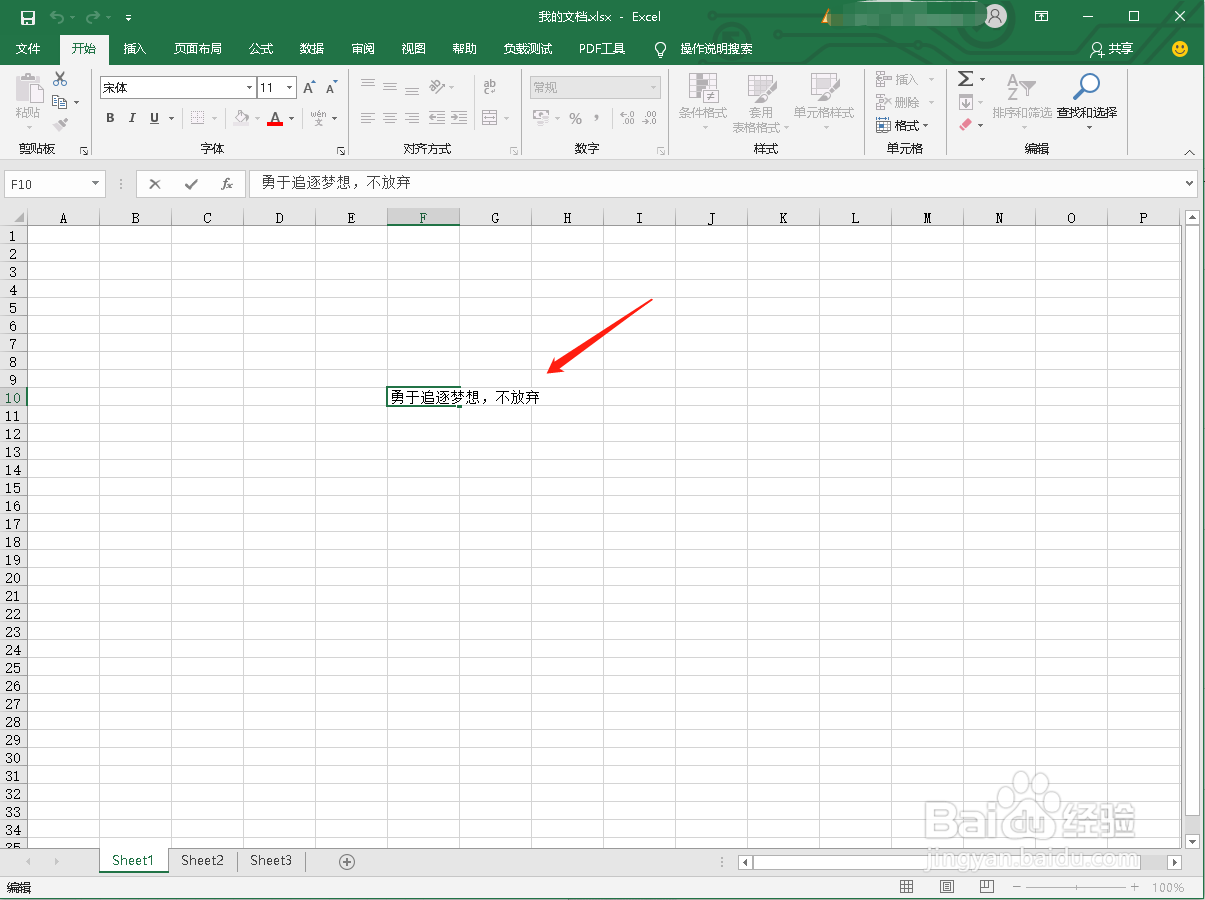Select Page Break Preview in status bar
The image size is (1205, 900).
(987, 887)
